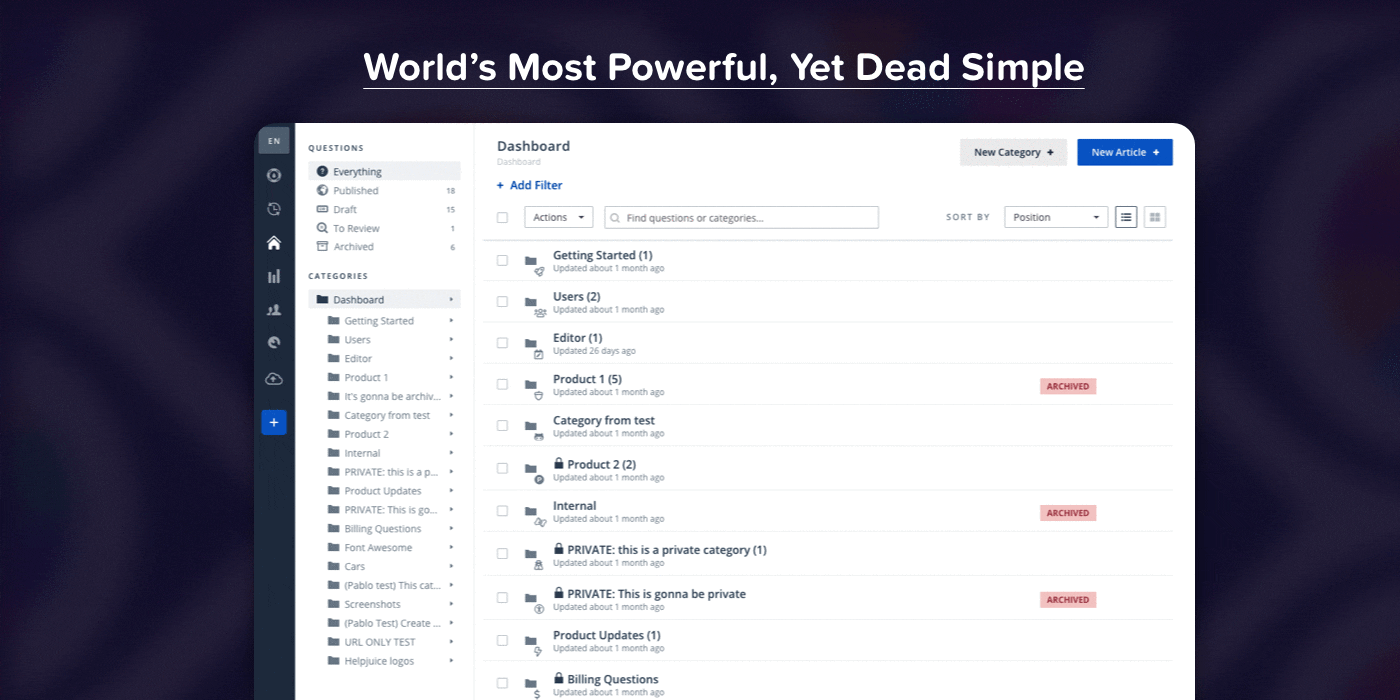
Task: Check the Product Updates (1) row checkbox
Action: (x=502, y=640)
